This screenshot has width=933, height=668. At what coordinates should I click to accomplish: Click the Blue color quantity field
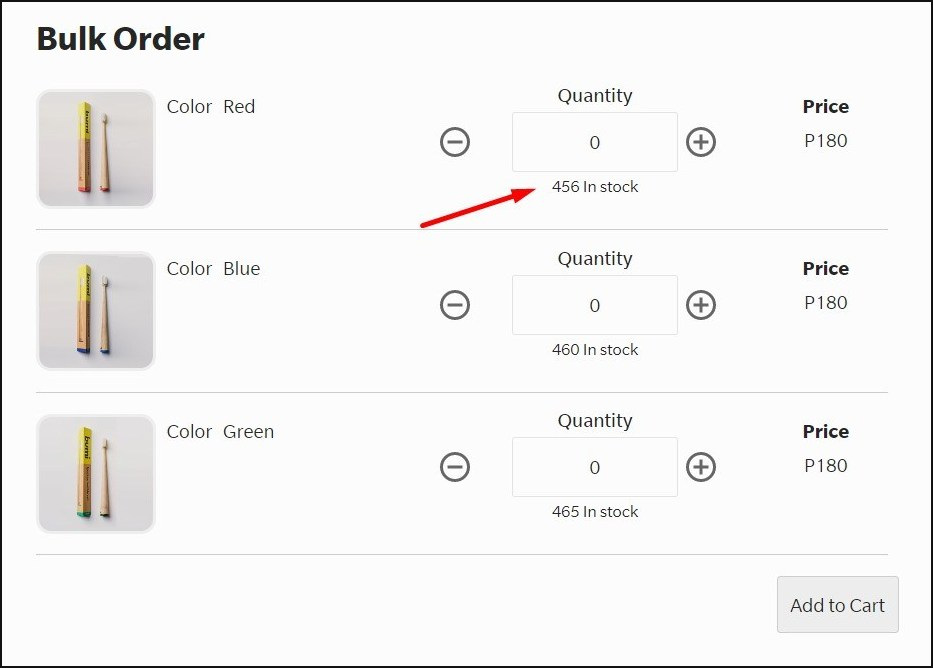[x=595, y=305]
